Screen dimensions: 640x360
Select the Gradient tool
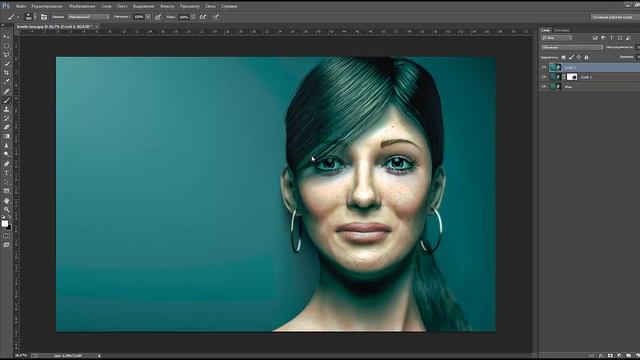pos(6,136)
